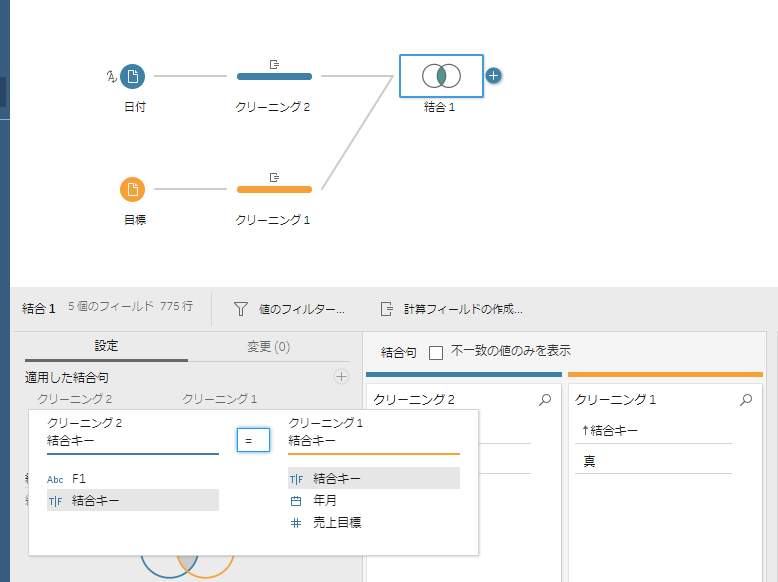Select the 結合 1 join step
Viewport: 778px width, 582px height.
tap(440, 76)
